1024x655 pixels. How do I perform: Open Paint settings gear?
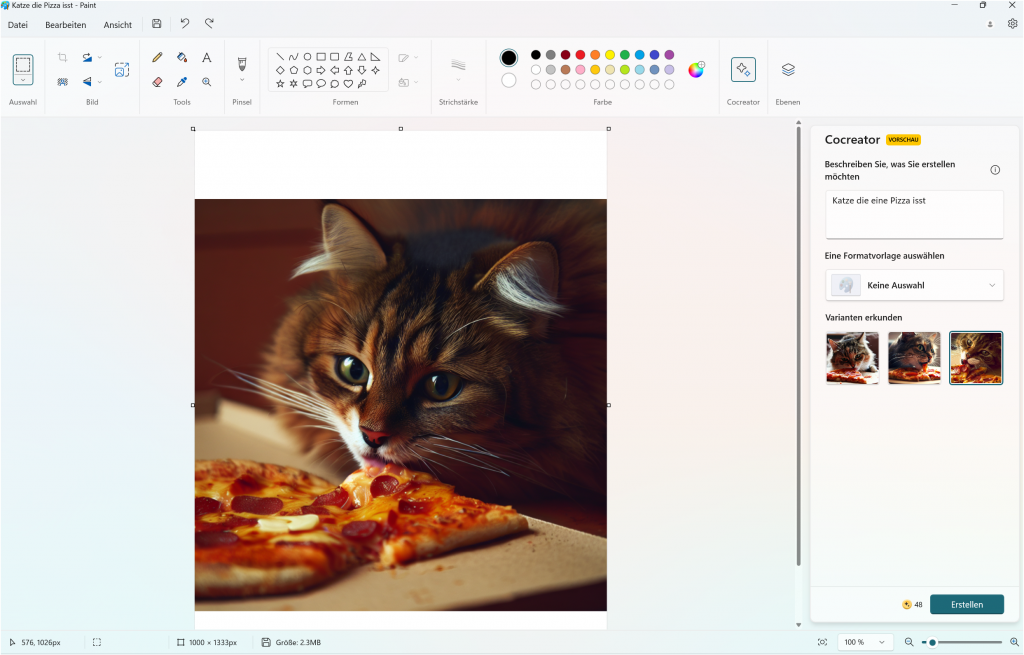click(x=1012, y=24)
